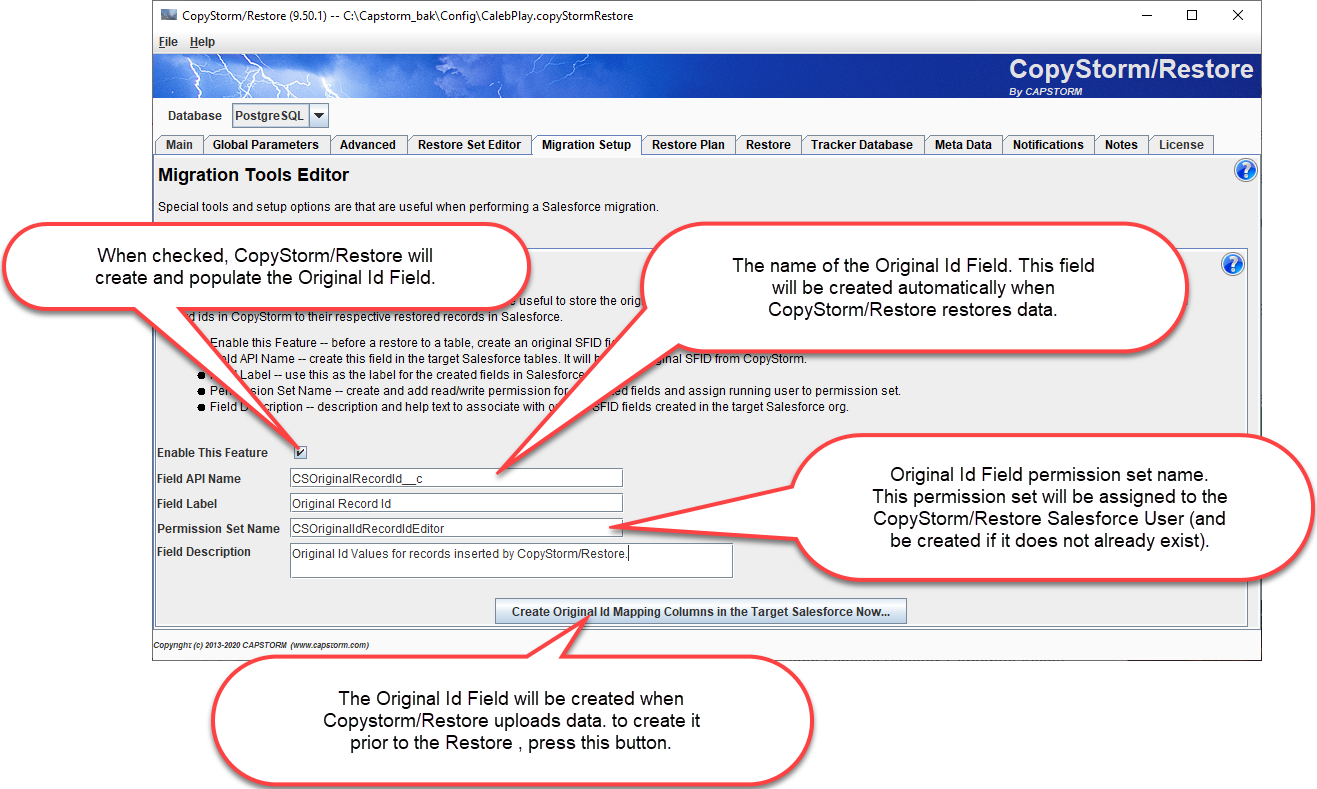Click the Field Description text area
This screenshot has width=1317, height=789.
tap(511, 560)
